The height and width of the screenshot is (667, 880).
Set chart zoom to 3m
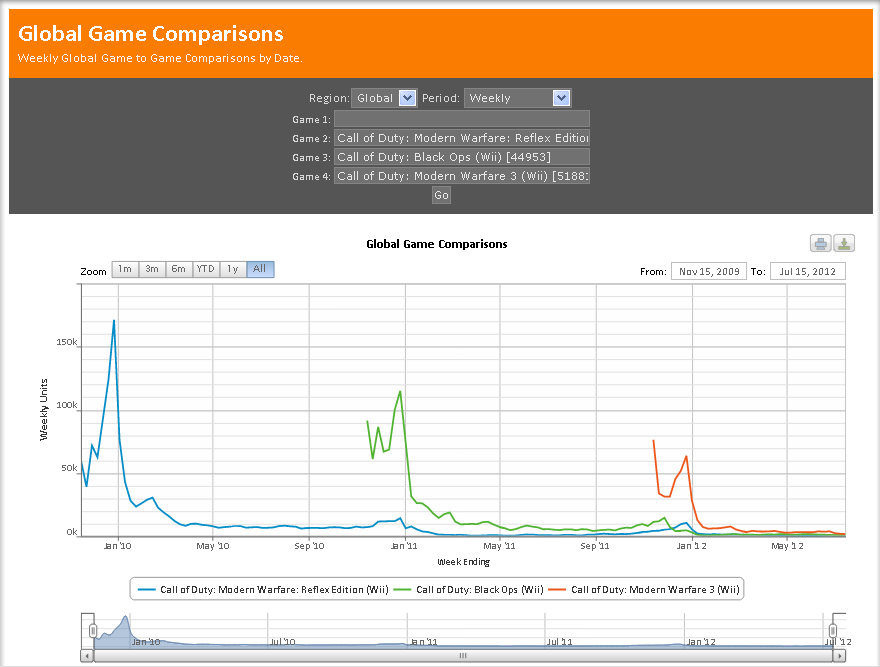[x=152, y=269]
